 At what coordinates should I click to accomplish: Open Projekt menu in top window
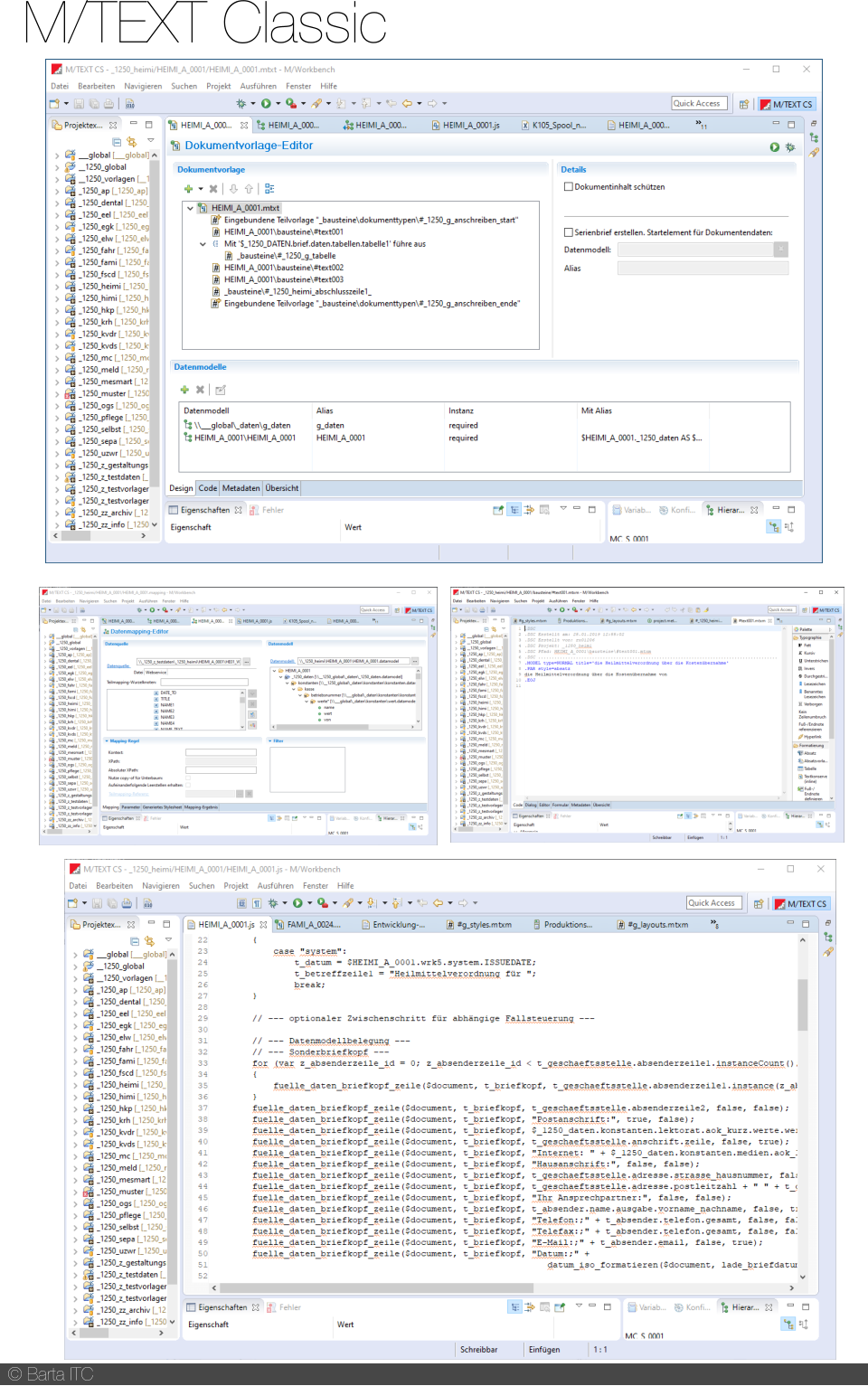(x=219, y=87)
